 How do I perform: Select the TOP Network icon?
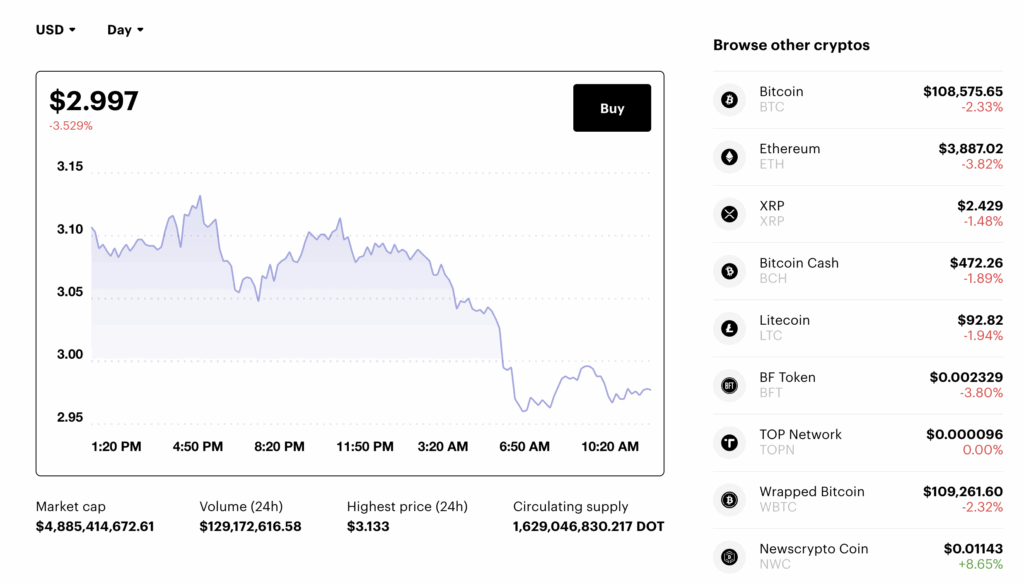coord(729,442)
